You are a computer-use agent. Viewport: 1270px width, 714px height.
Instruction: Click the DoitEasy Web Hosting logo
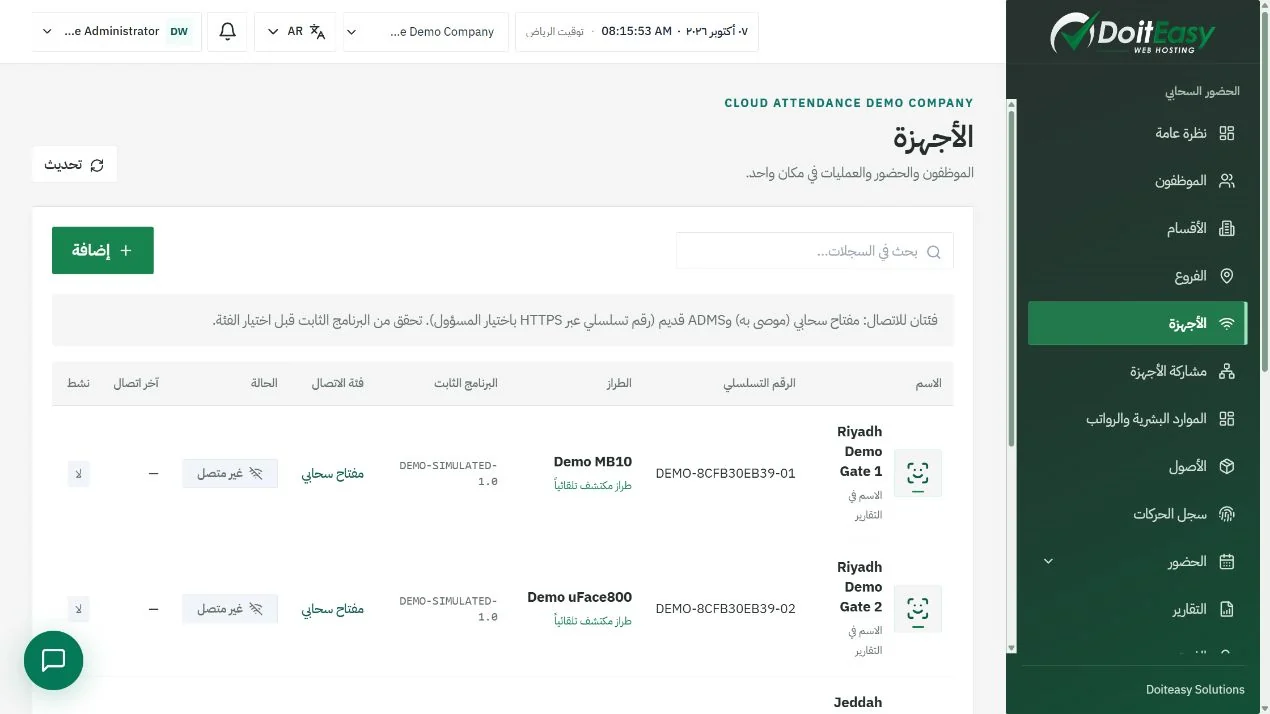click(x=1133, y=33)
